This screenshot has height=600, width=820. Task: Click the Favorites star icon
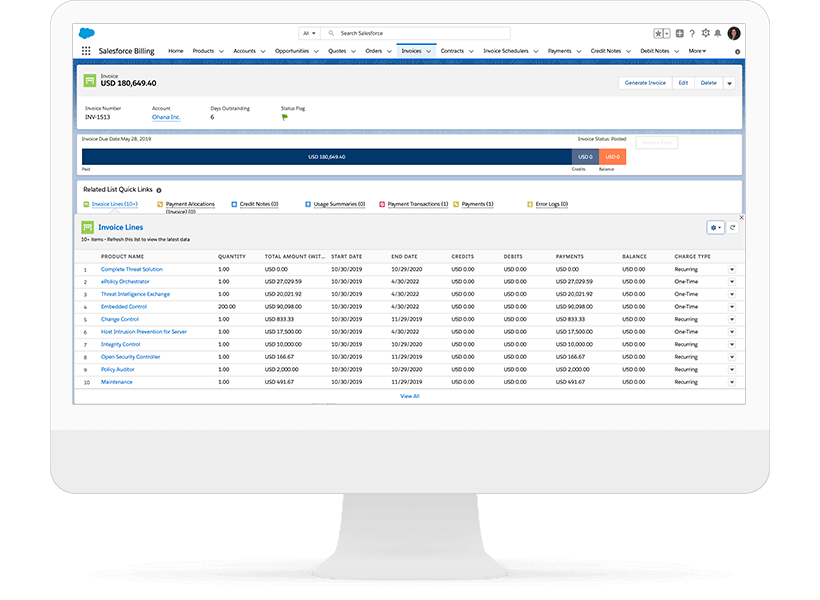pos(658,33)
